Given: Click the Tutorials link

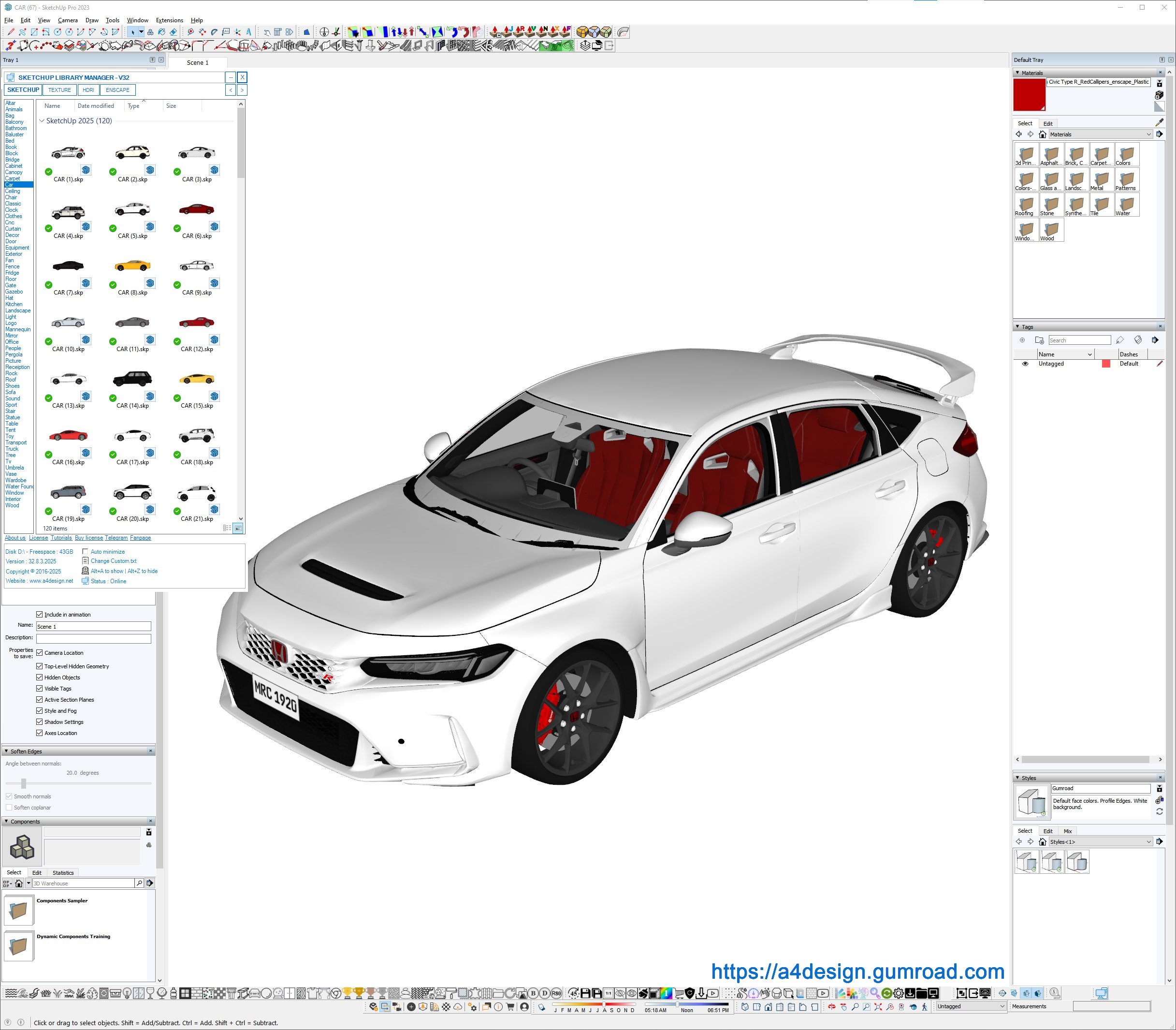Looking at the screenshot, I should (x=61, y=538).
